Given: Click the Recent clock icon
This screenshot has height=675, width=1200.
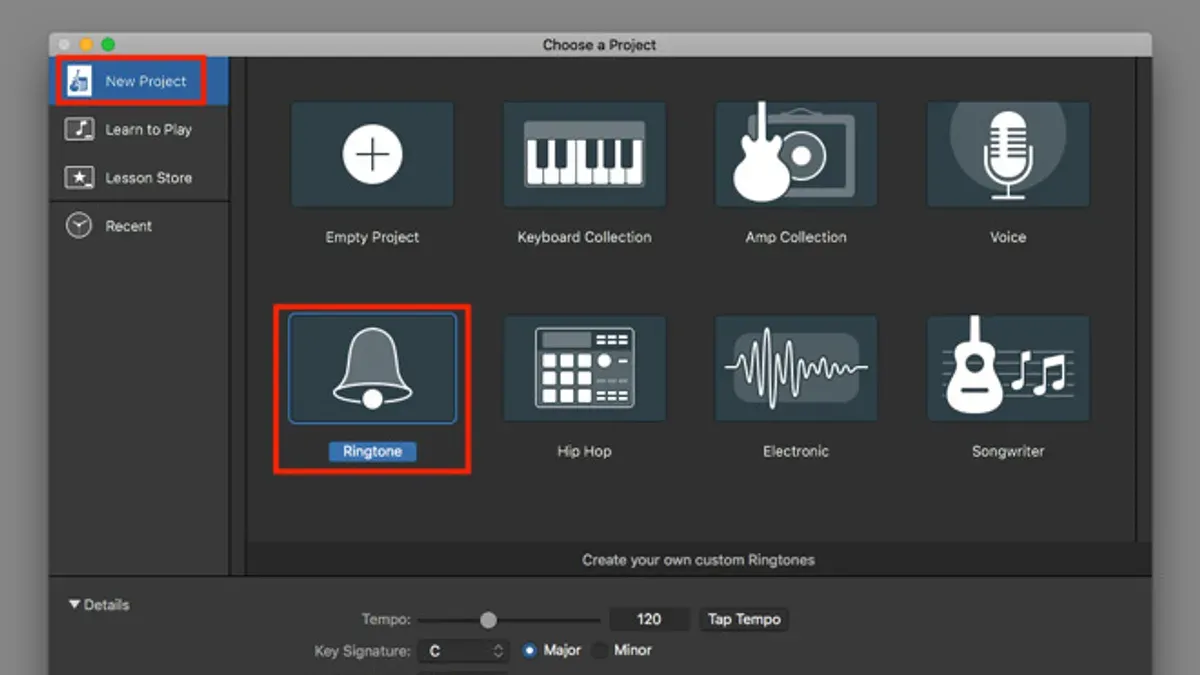Looking at the screenshot, I should click(x=79, y=226).
